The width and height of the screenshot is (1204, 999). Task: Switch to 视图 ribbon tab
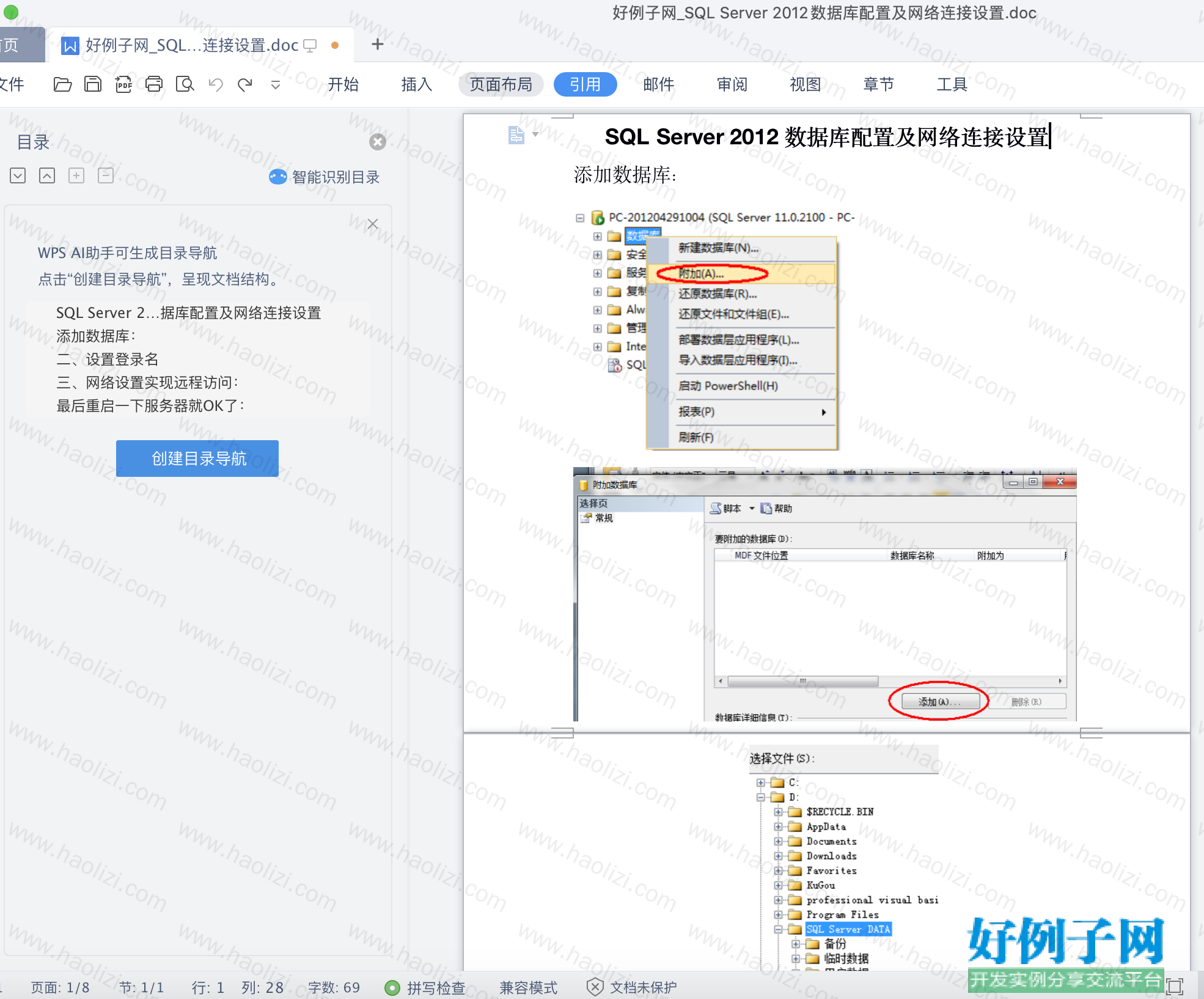[x=806, y=84]
